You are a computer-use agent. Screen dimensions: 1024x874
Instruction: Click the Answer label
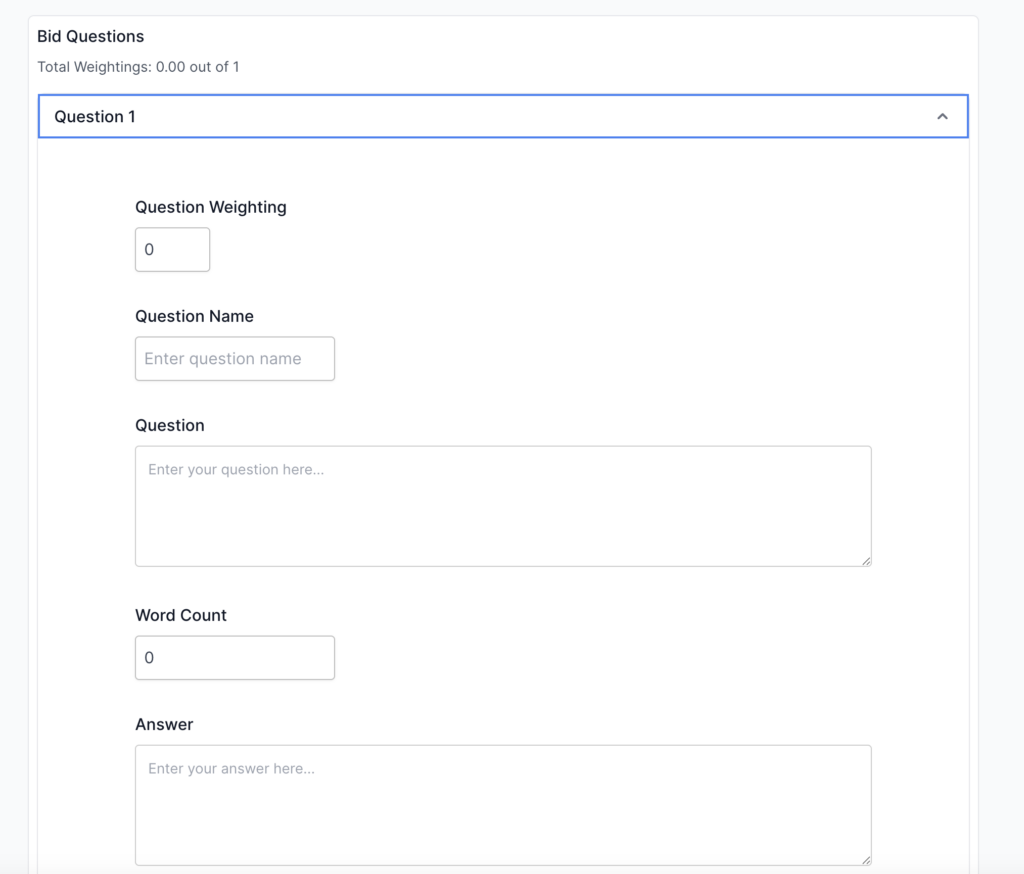pyautogui.click(x=164, y=724)
